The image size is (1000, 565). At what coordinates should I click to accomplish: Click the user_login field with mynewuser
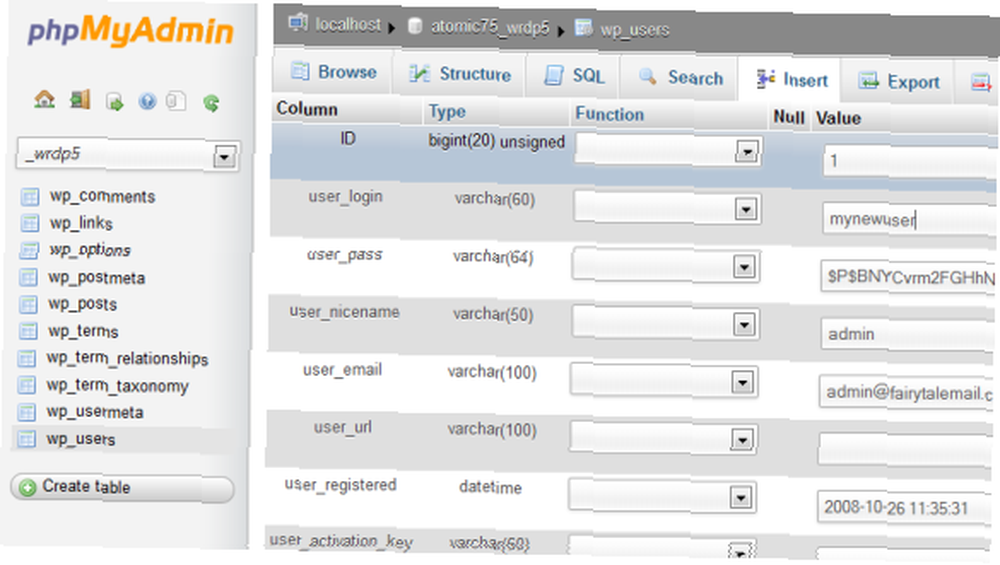click(x=911, y=220)
